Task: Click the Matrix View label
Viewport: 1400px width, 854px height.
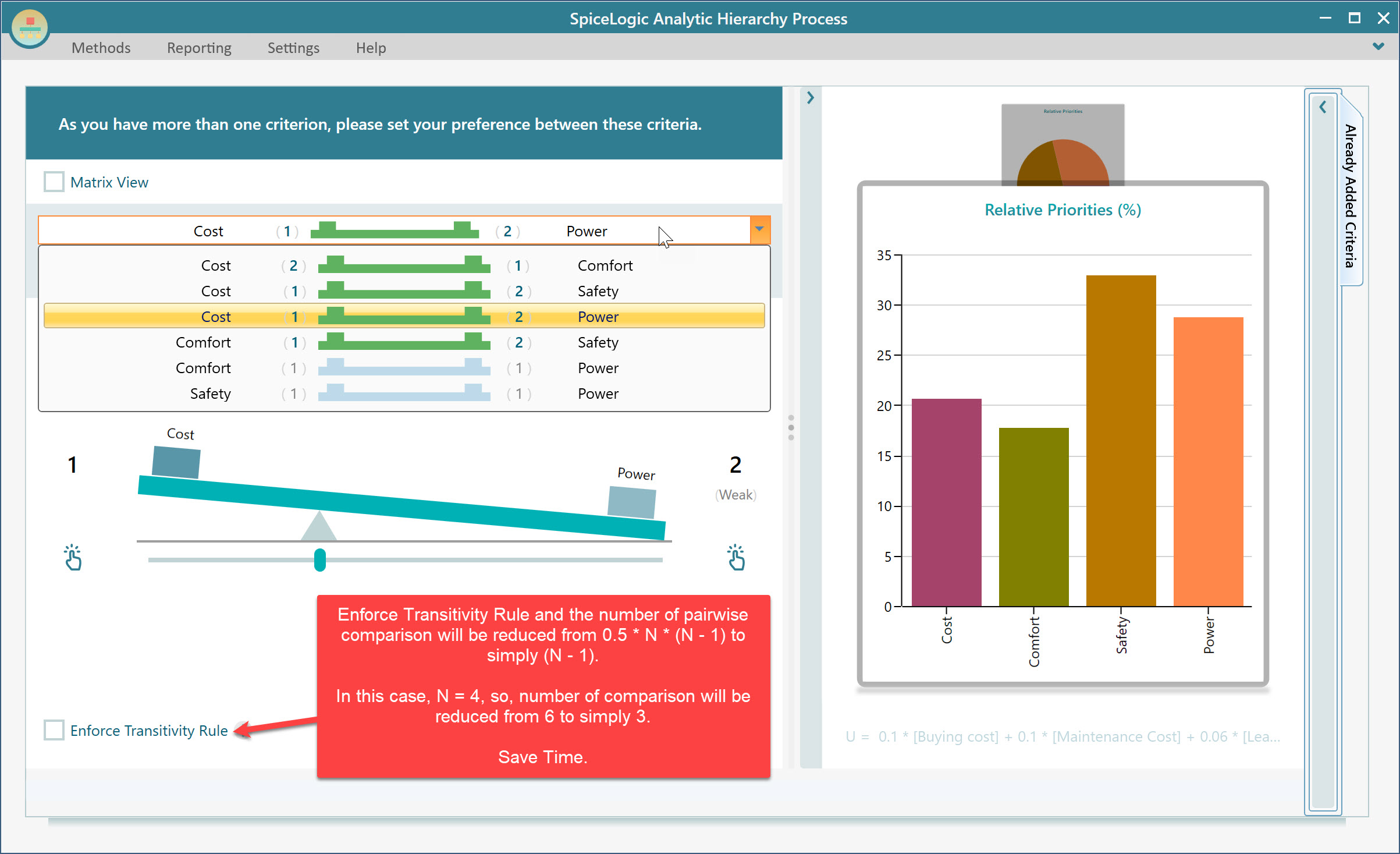Action: [x=109, y=182]
